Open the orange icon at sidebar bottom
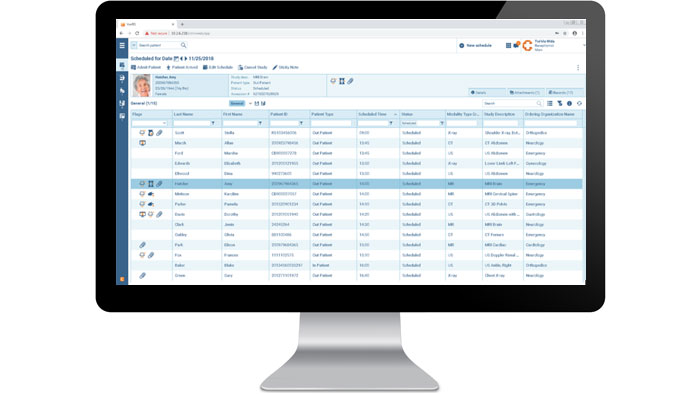 [122, 279]
